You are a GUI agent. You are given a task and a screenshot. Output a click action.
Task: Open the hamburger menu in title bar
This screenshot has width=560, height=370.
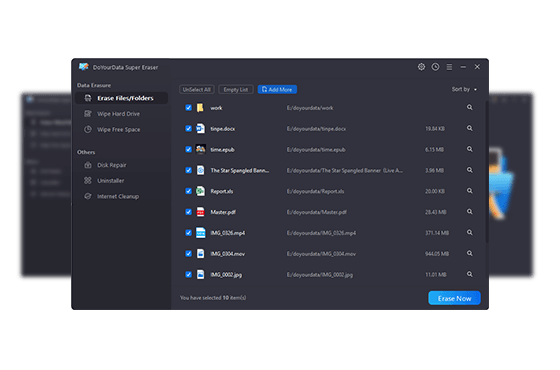click(x=449, y=67)
